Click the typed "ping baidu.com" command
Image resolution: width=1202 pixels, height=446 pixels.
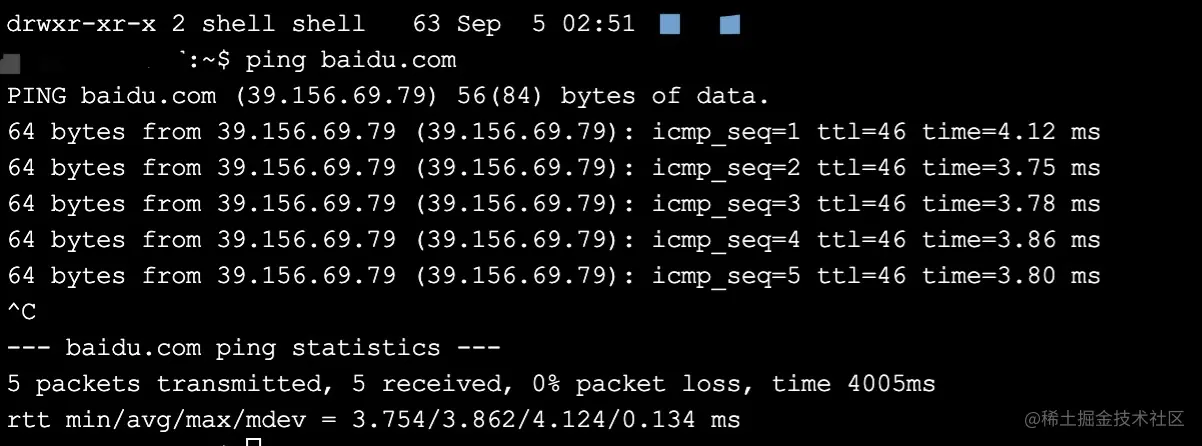coord(350,60)
